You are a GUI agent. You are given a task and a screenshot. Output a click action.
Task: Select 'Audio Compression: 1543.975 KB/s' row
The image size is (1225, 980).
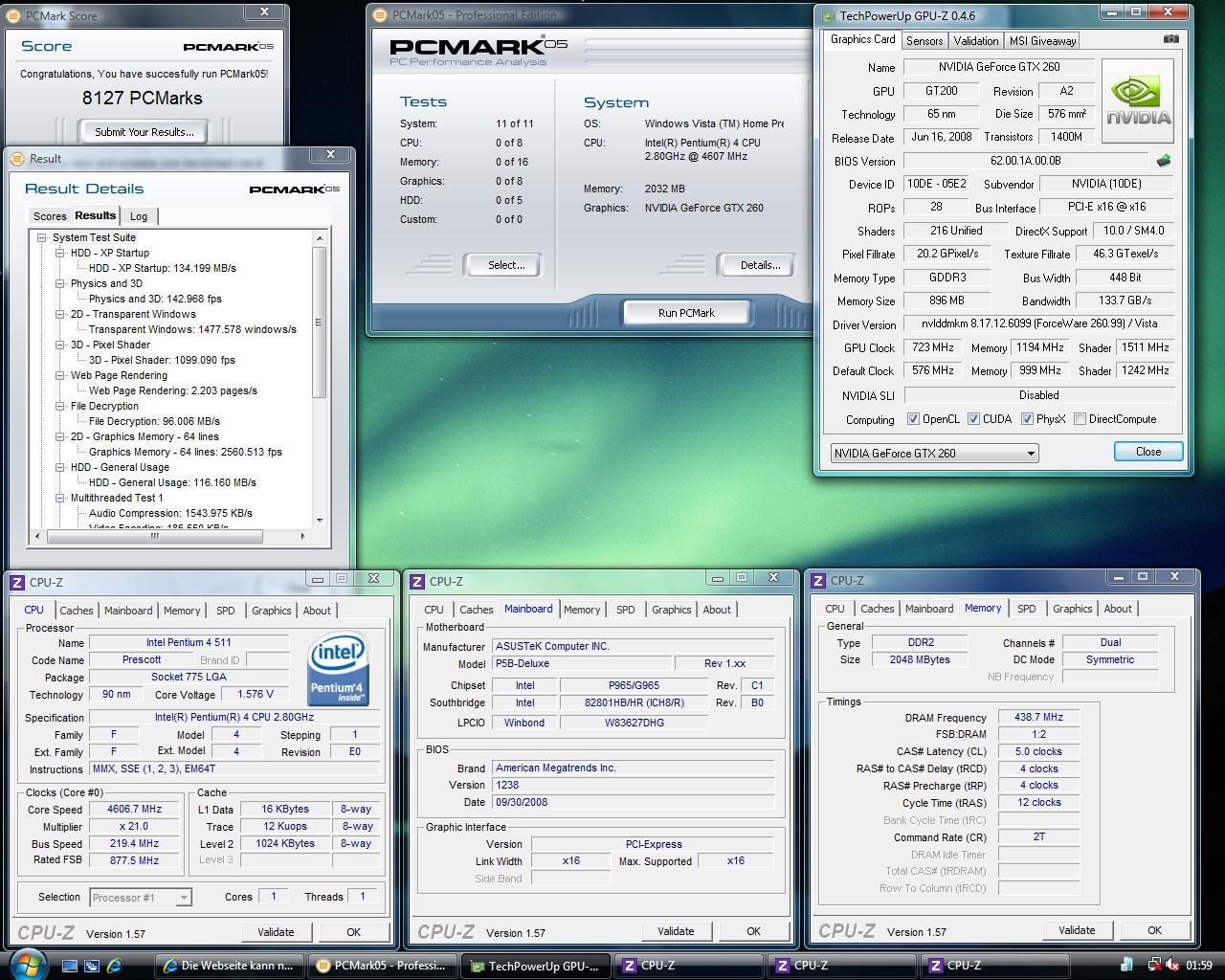click(170, 513)
